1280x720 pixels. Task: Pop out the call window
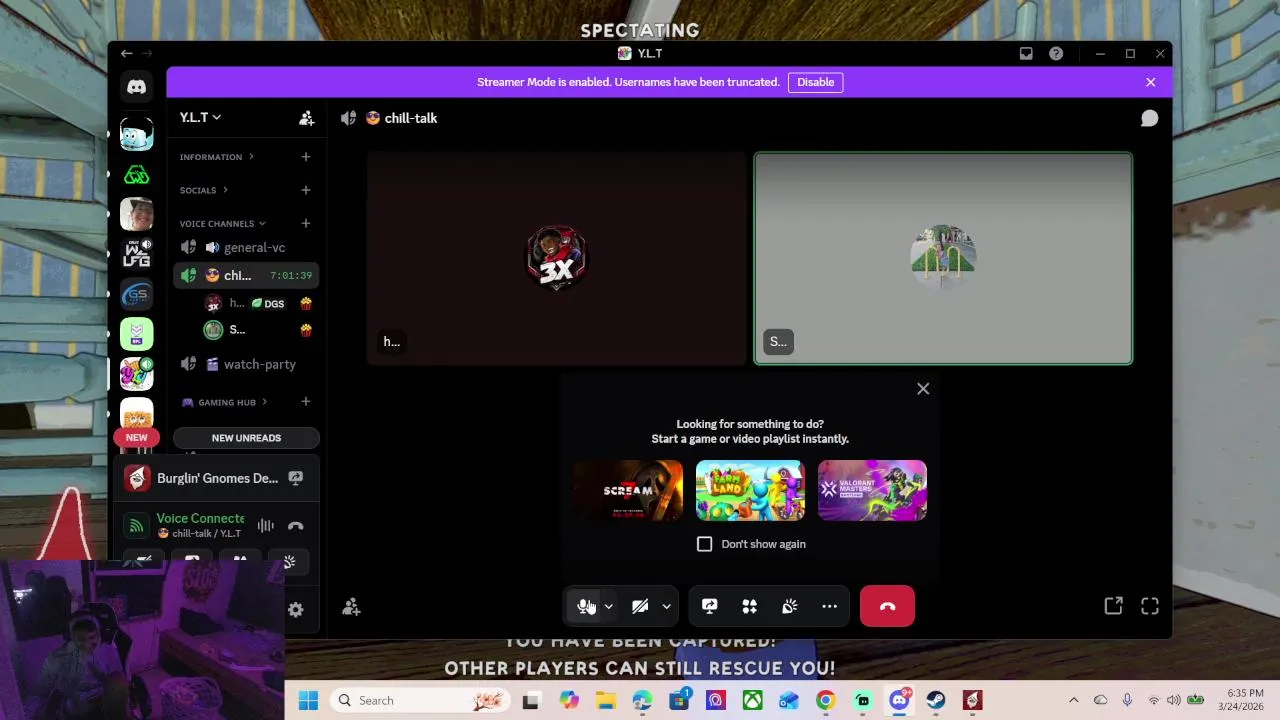pos(1113,606)
